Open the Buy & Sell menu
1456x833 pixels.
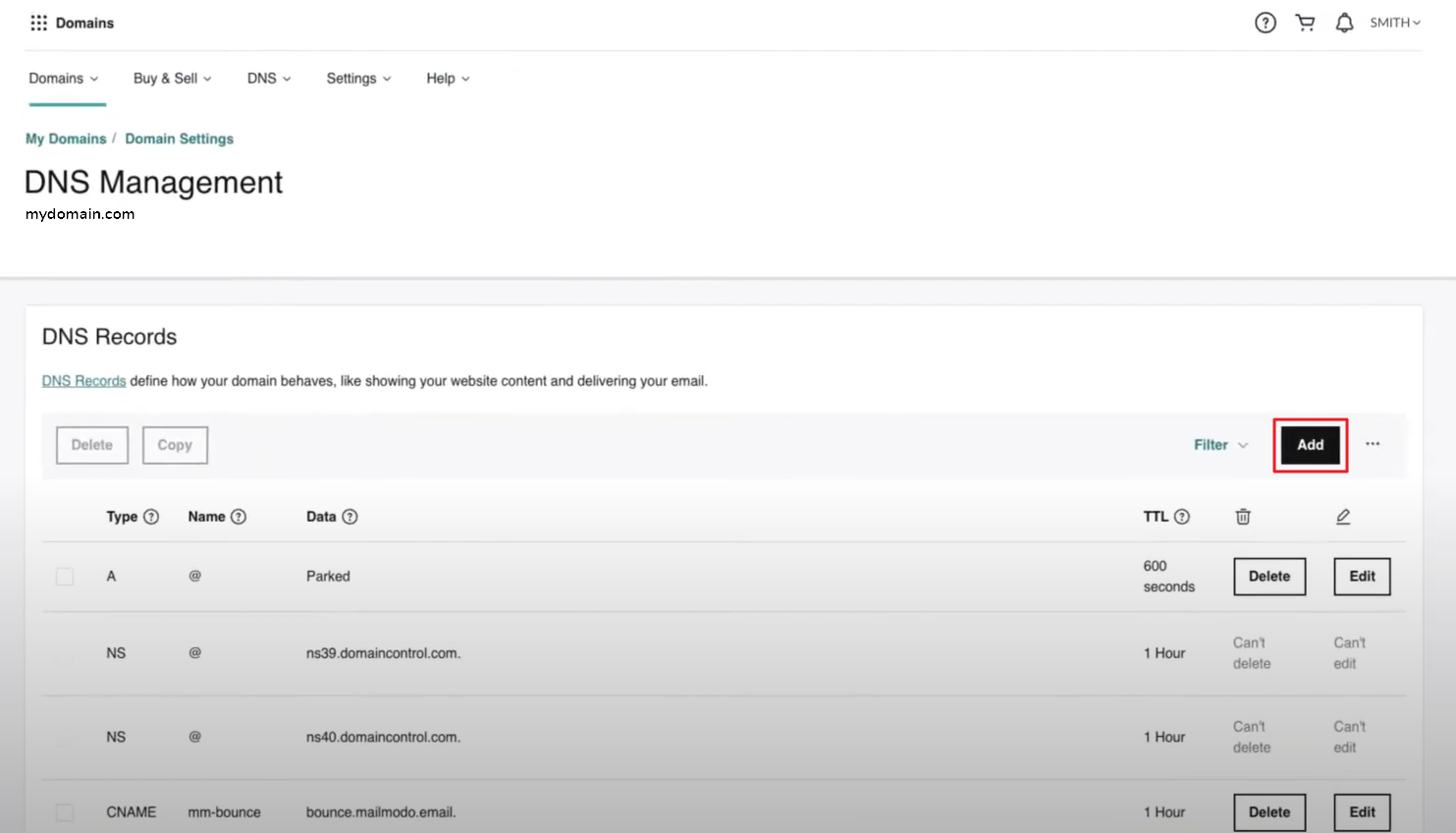pyautogui.click(x=172, y=79)
